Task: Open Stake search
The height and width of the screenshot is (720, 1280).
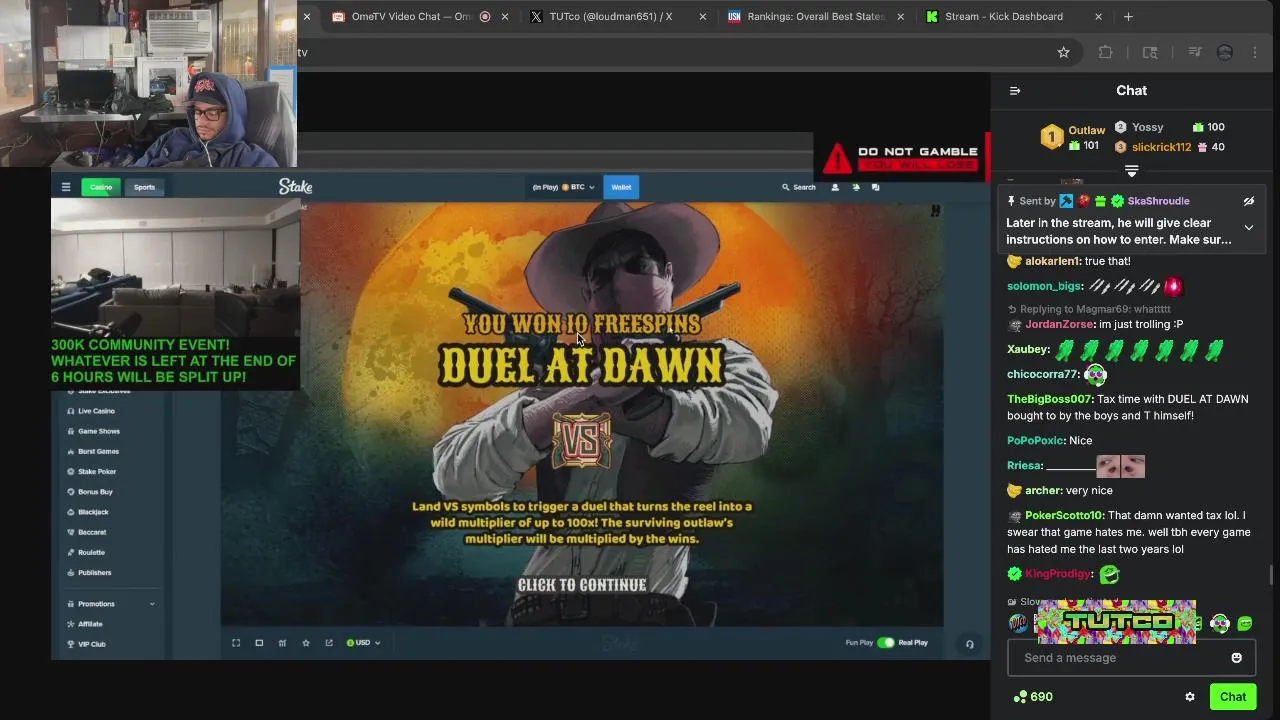Action: coord(799,187)
